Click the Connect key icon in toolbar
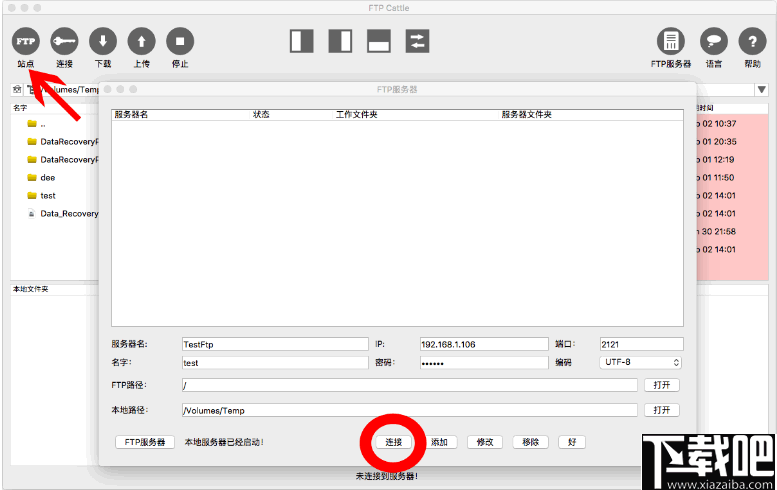Screen dimensions: 777x490 pyautogui.click(x=64, y=41)
